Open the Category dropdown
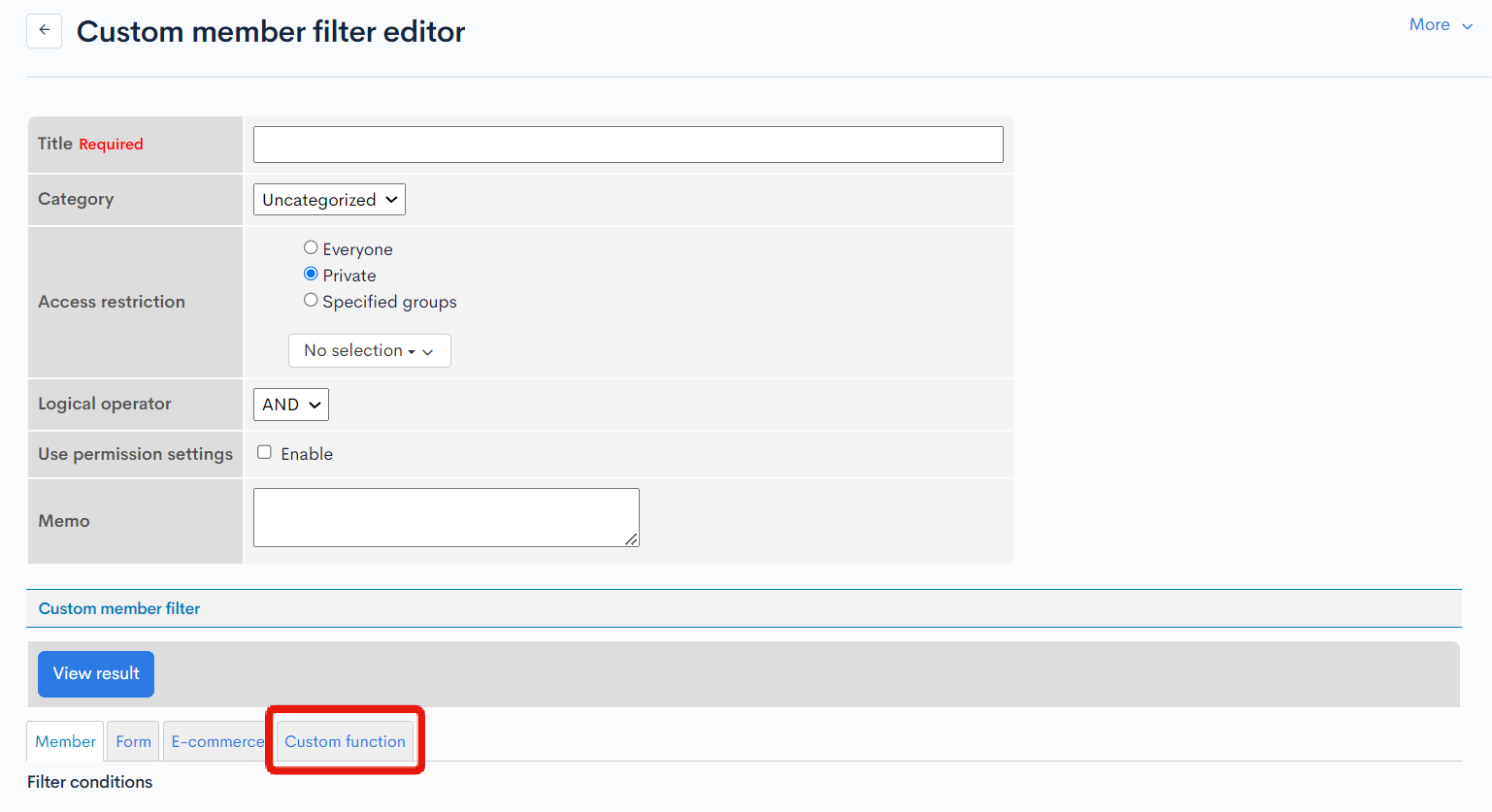Viewport: 1492px width, 812px height. 328,199
